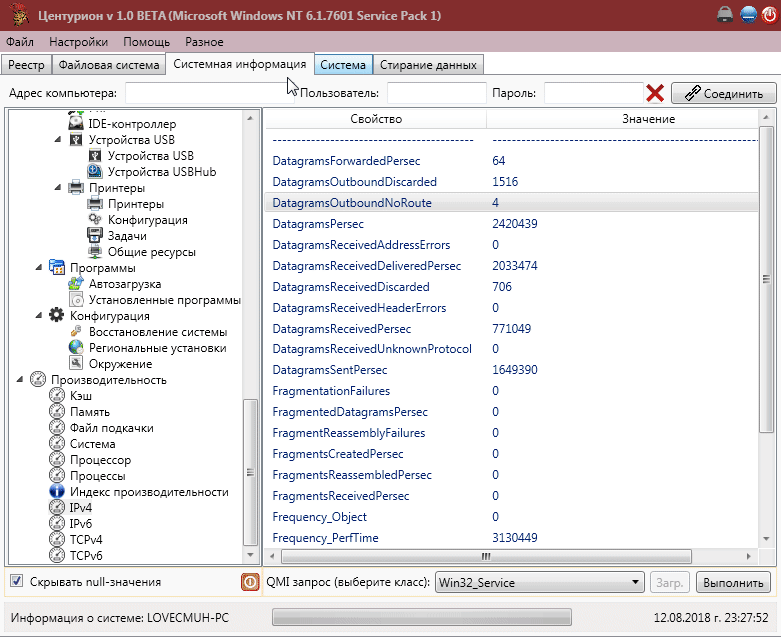The width and height of the screenshot is (781, 637).
Task: Switch to the Реестр tab
Action: [26, 65]
